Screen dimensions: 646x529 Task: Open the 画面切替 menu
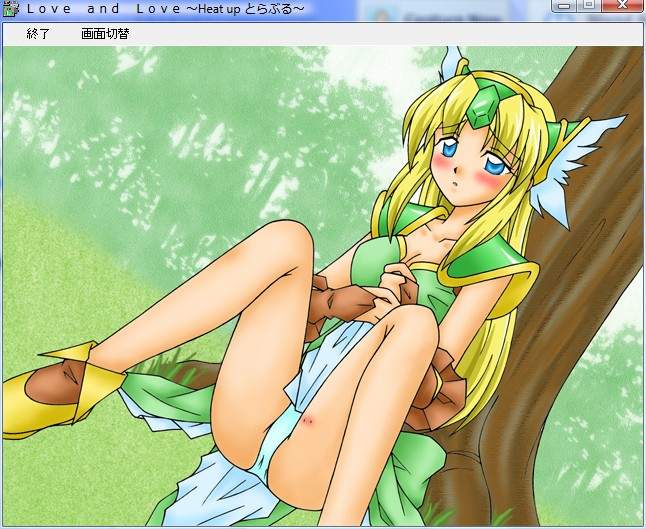pyautogui.click(x=105, y=33)
